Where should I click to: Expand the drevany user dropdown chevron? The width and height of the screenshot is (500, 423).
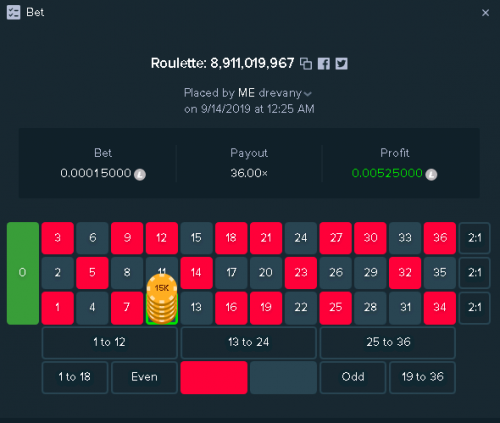(308, 94)
